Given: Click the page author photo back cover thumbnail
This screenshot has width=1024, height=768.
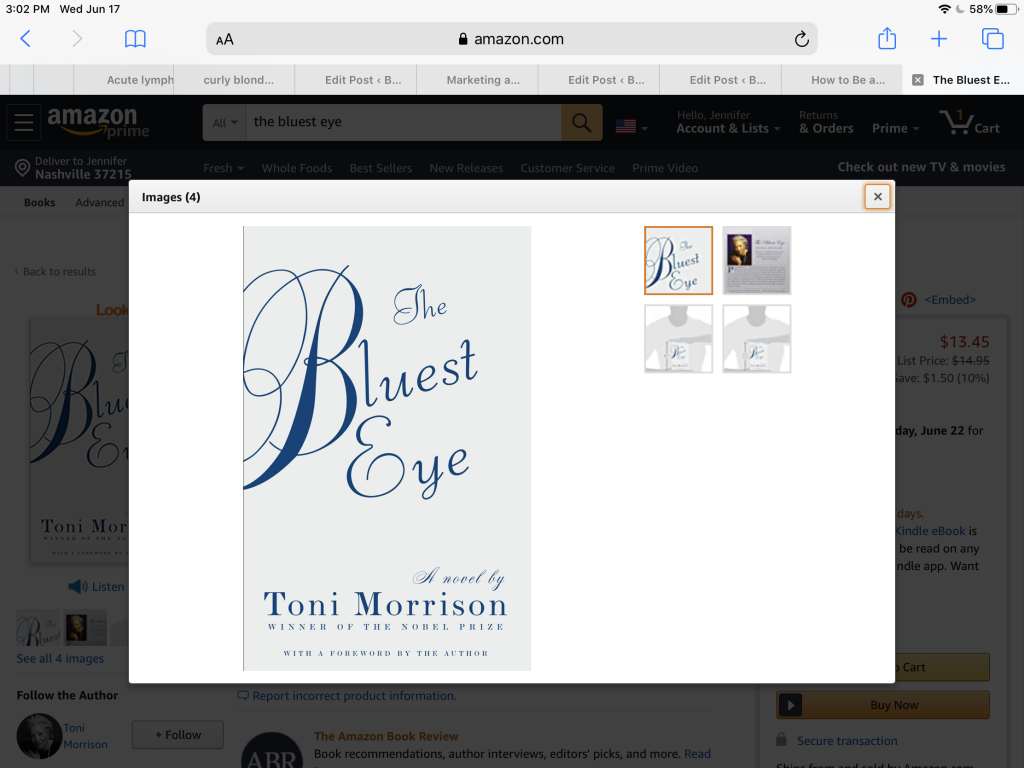Looking at the screenshot, I should 85,628.
